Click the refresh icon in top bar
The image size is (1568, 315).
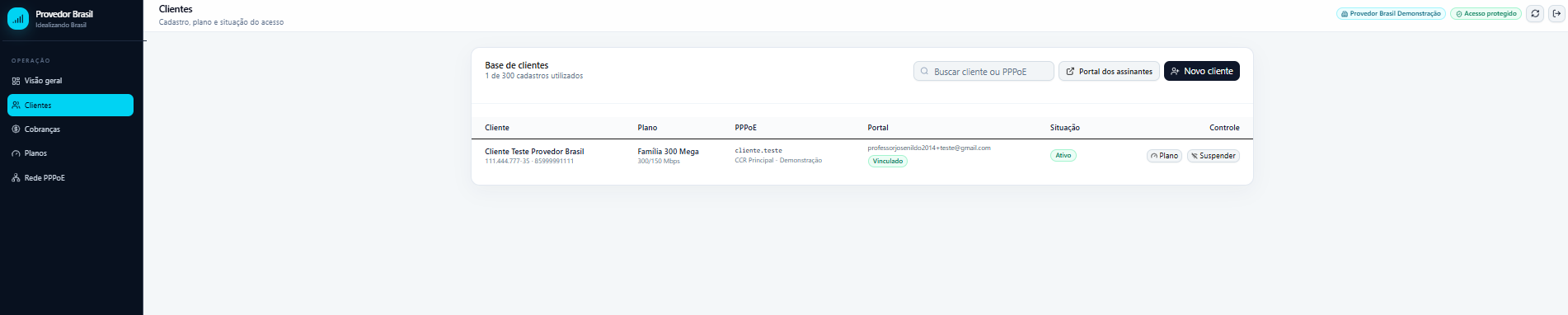click(1535, 13)
